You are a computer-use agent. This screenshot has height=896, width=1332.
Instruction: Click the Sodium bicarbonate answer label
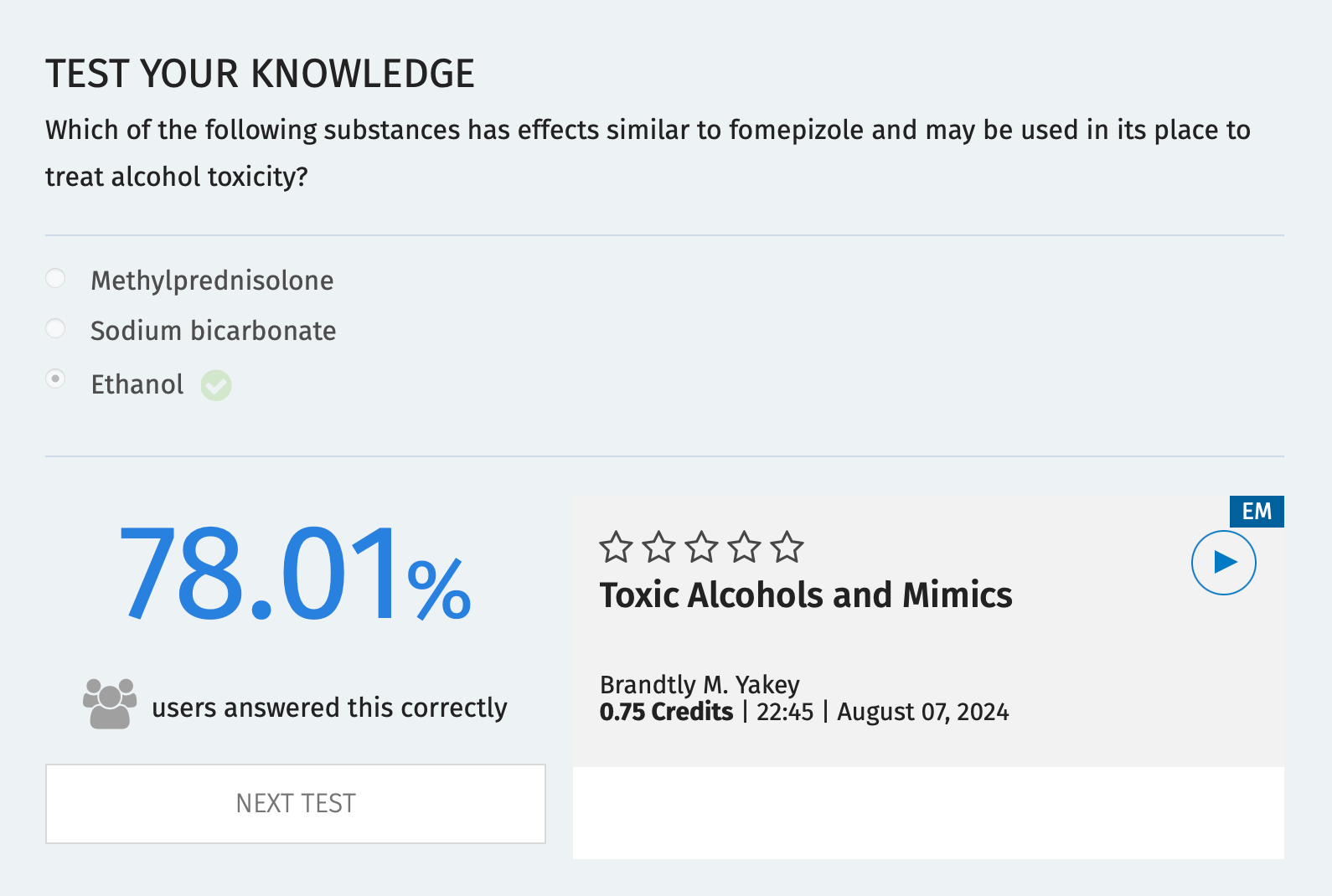point(213,331)
